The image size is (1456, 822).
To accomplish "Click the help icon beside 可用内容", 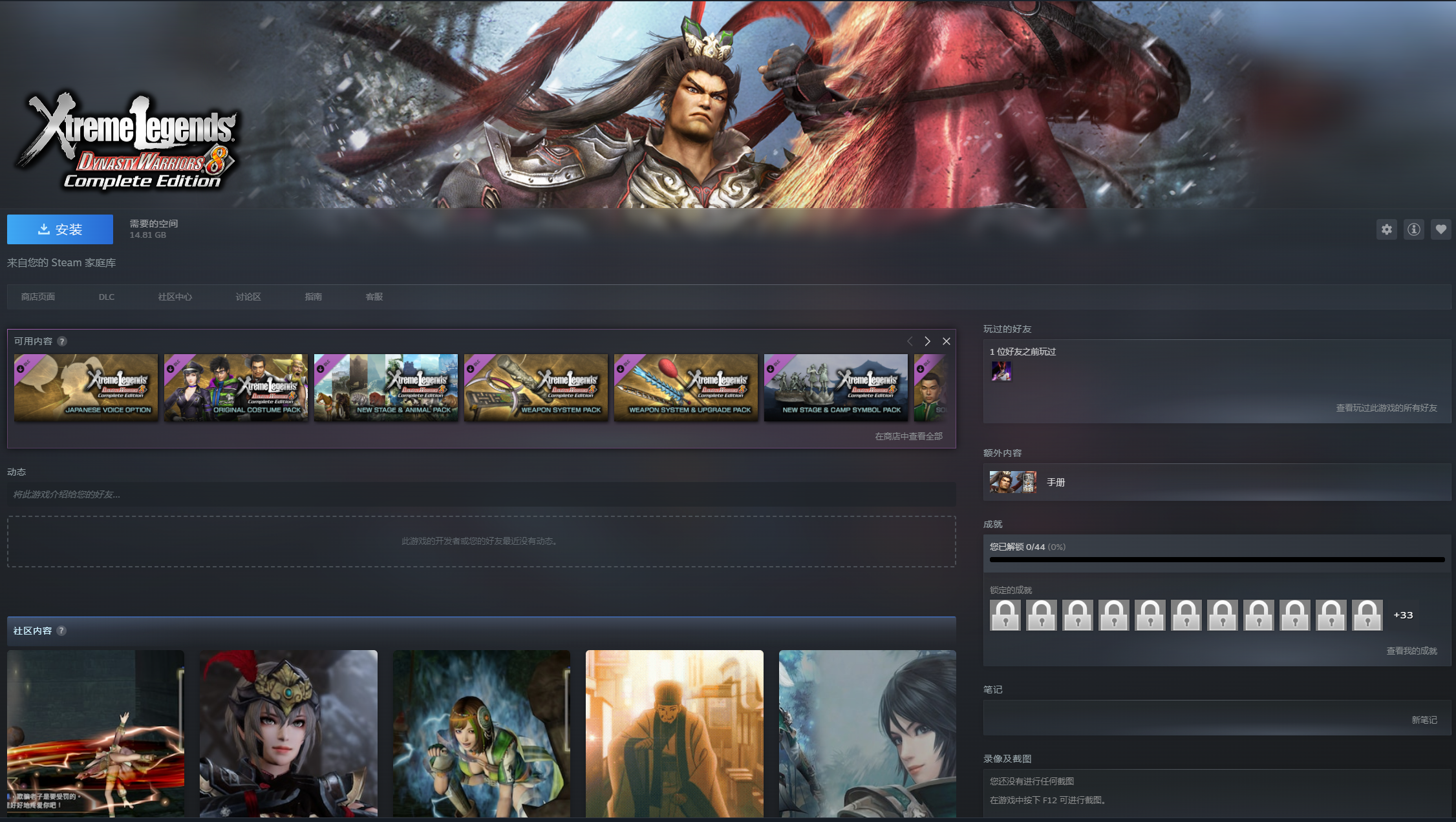I will [x=62, y=341].
